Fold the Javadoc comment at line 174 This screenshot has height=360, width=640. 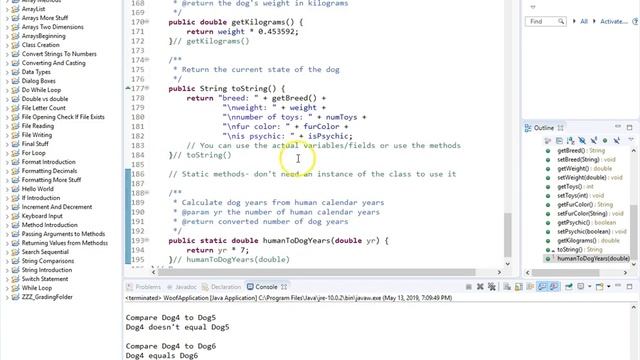pos(147,60)
